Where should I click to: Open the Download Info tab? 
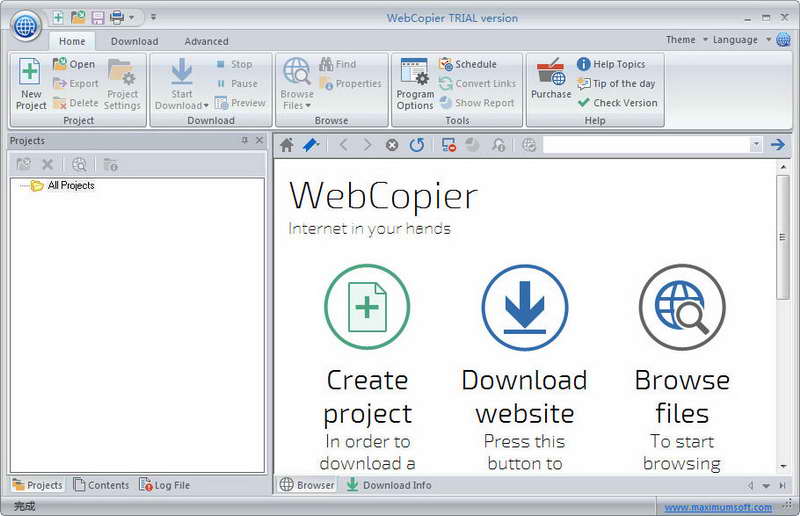pyautogui.click(x=389, y=485)
